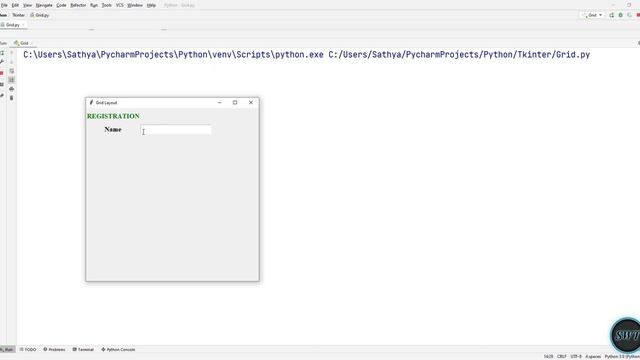Open the Edit menu
Screen dimensions: 640x360
point(15,5)
